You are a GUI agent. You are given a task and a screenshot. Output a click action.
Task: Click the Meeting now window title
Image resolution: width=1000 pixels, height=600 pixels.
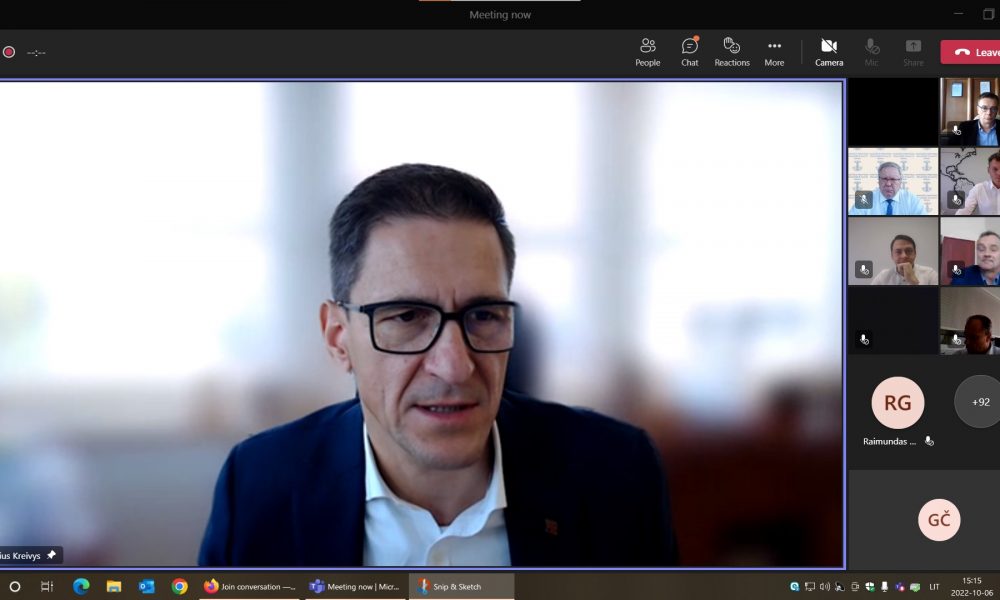tap(500, 15)
